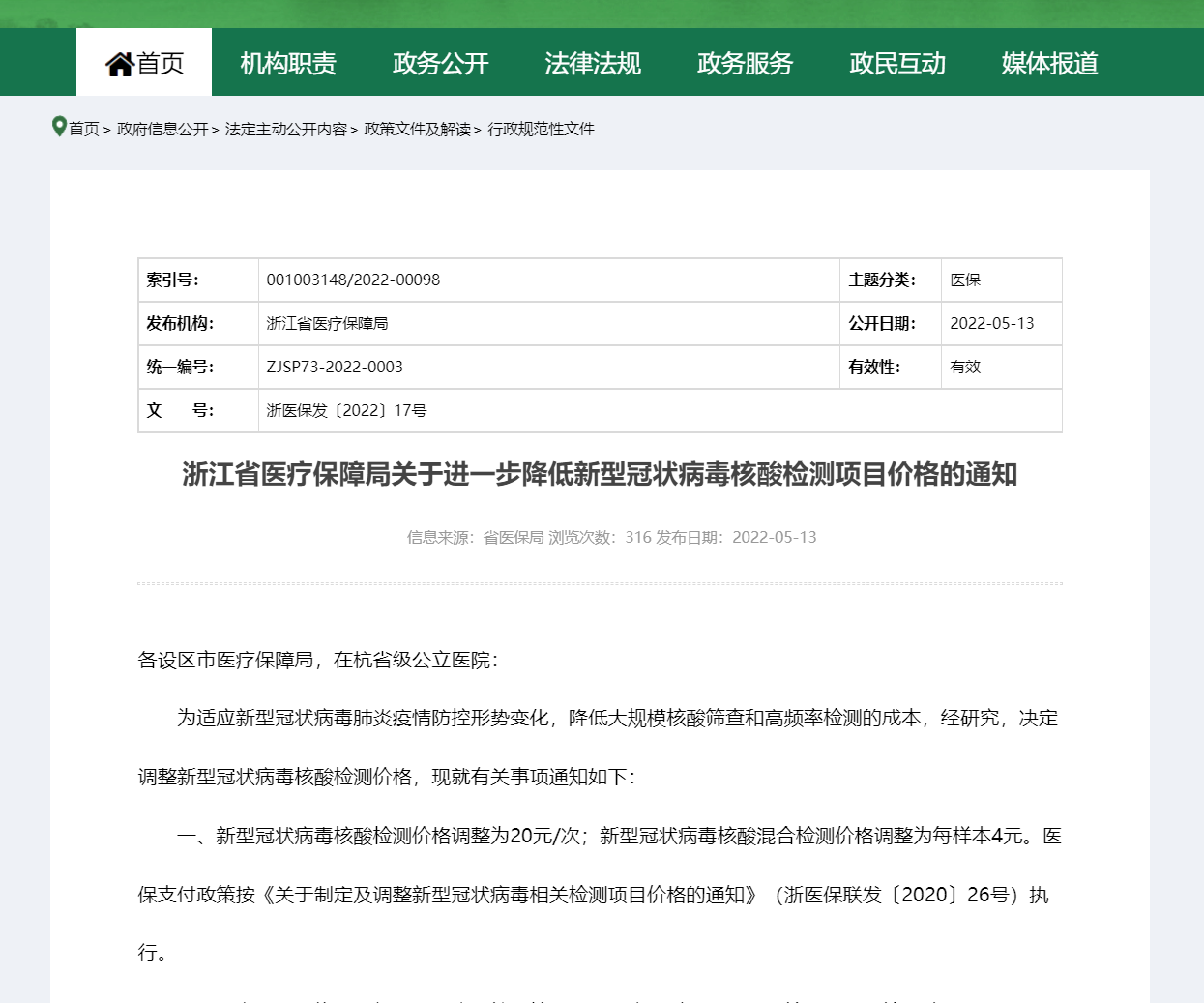The image size is (1204, 1003).
Task: Click line citing 浙医保联发〔2020〕26号
Action: pos(593,895)
